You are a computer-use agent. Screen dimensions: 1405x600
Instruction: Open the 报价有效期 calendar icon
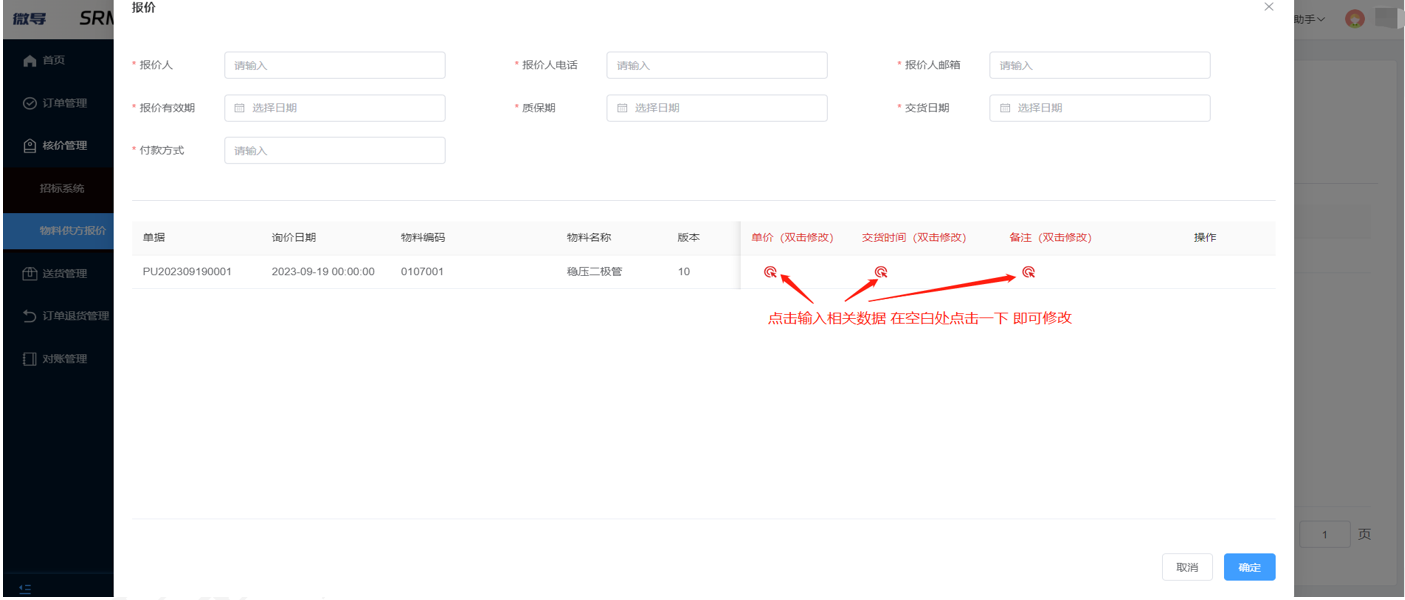click(237, 107)
